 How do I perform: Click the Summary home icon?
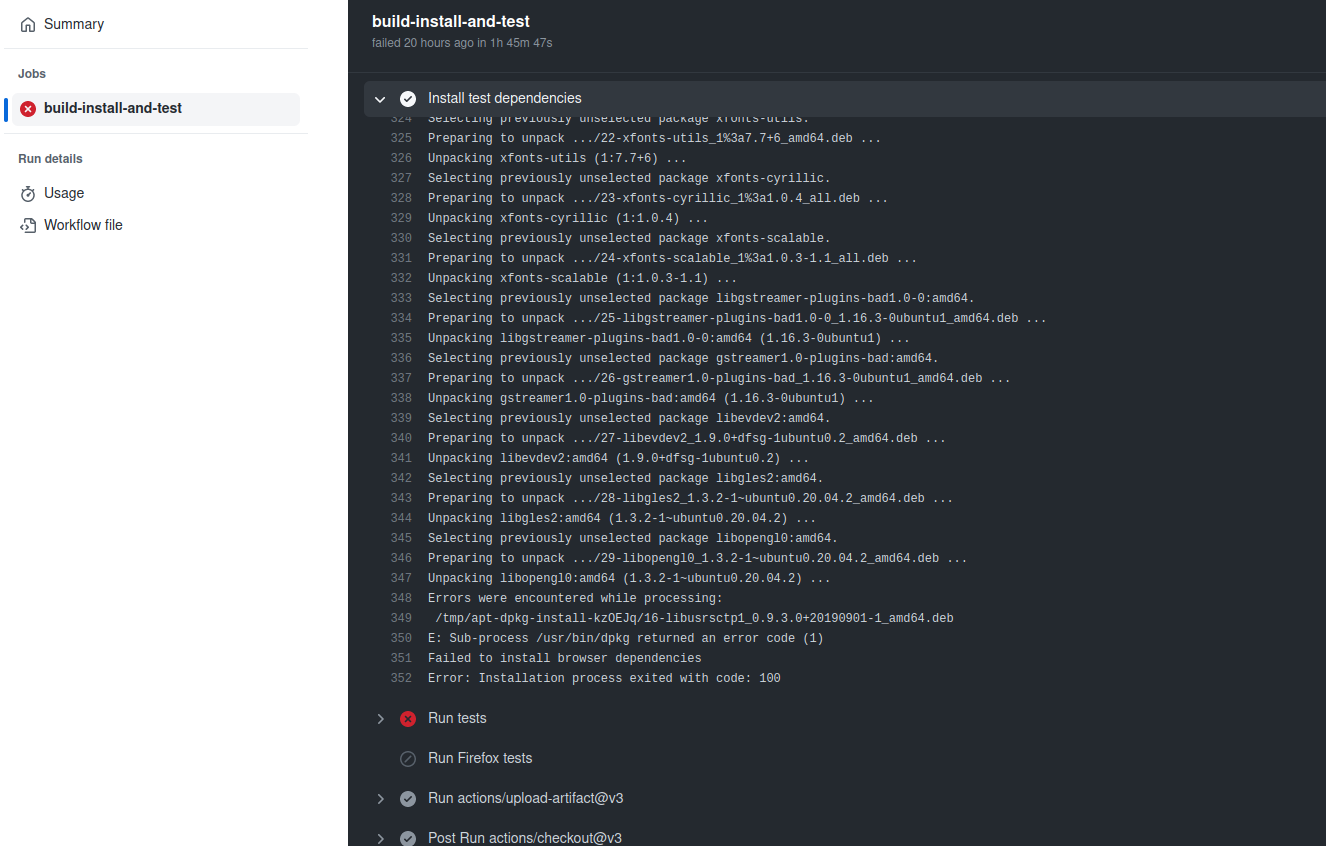click(28, 24)
